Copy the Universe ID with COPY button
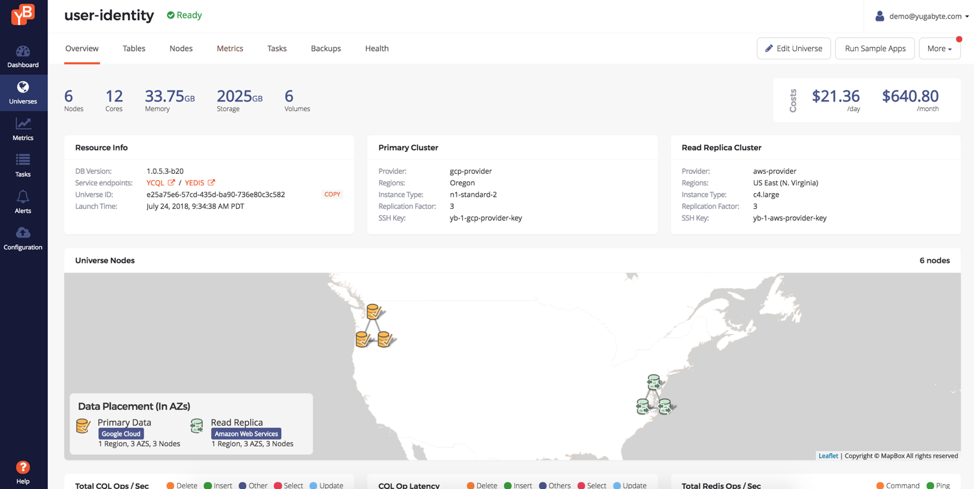Image resolution: width=974 pixels, height=489 pixels. 332,194
